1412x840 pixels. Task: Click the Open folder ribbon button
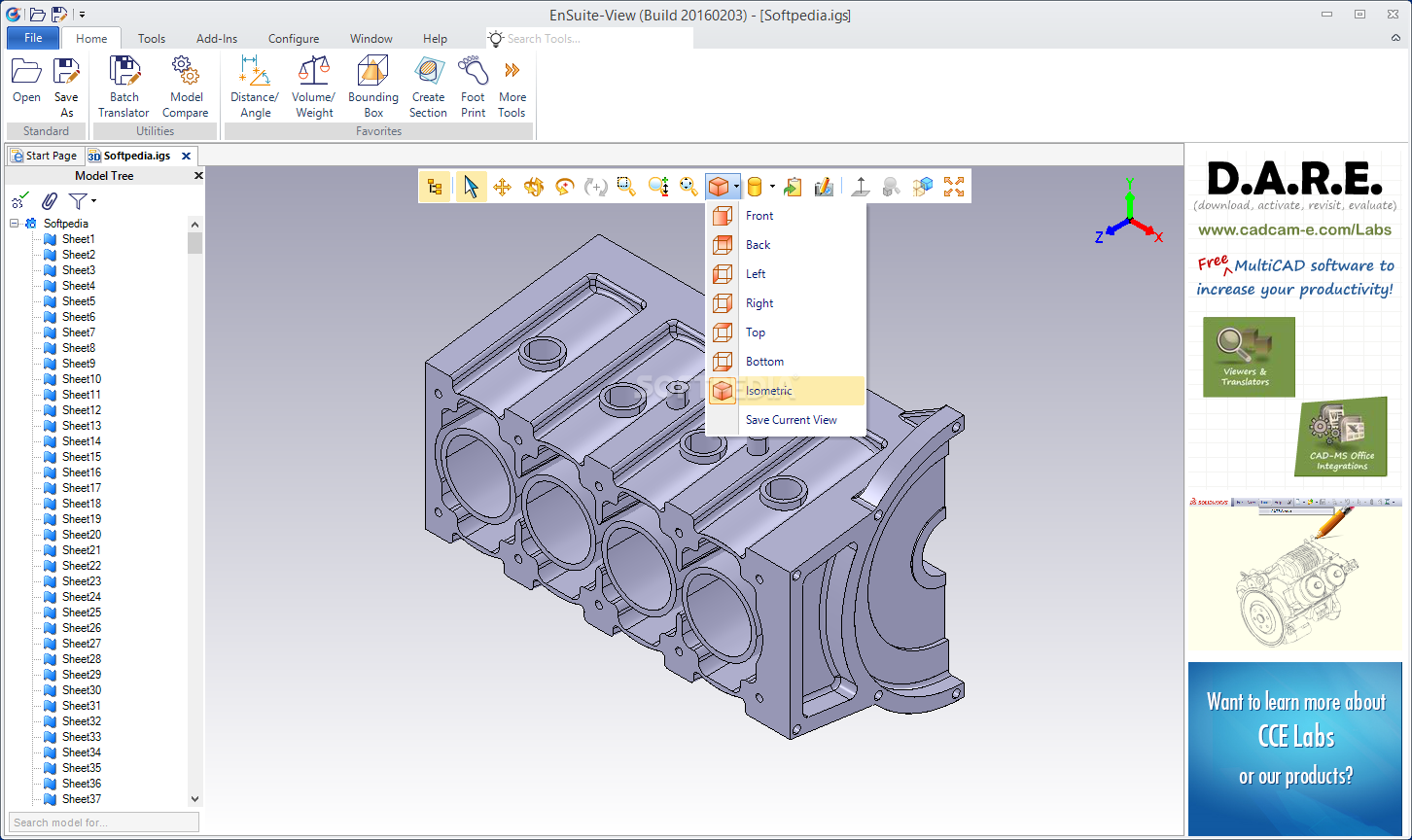(26, 82)
